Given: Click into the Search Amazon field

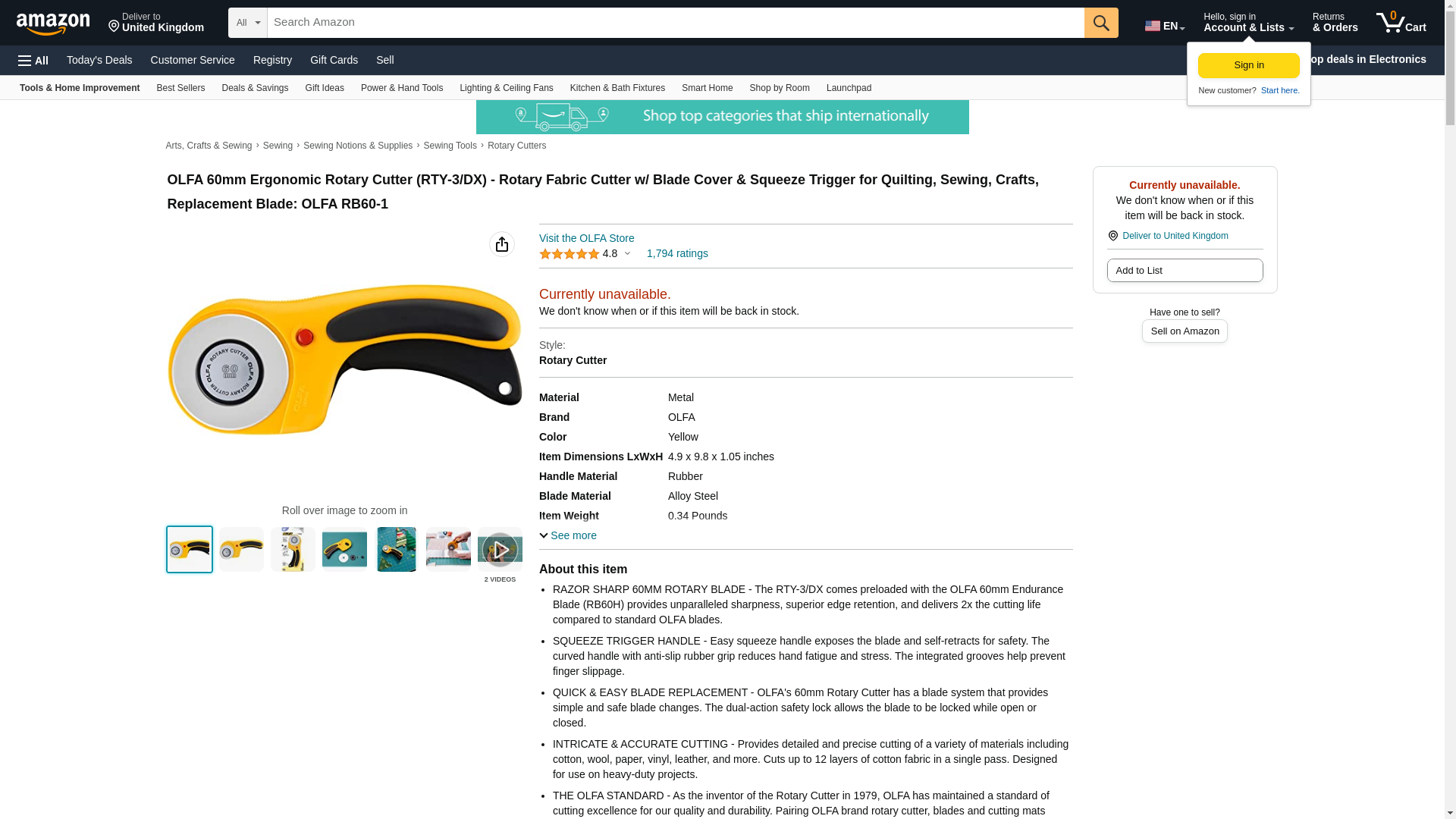Looking at the screenshot, I should pyautogui.click(x=675, y=23).
